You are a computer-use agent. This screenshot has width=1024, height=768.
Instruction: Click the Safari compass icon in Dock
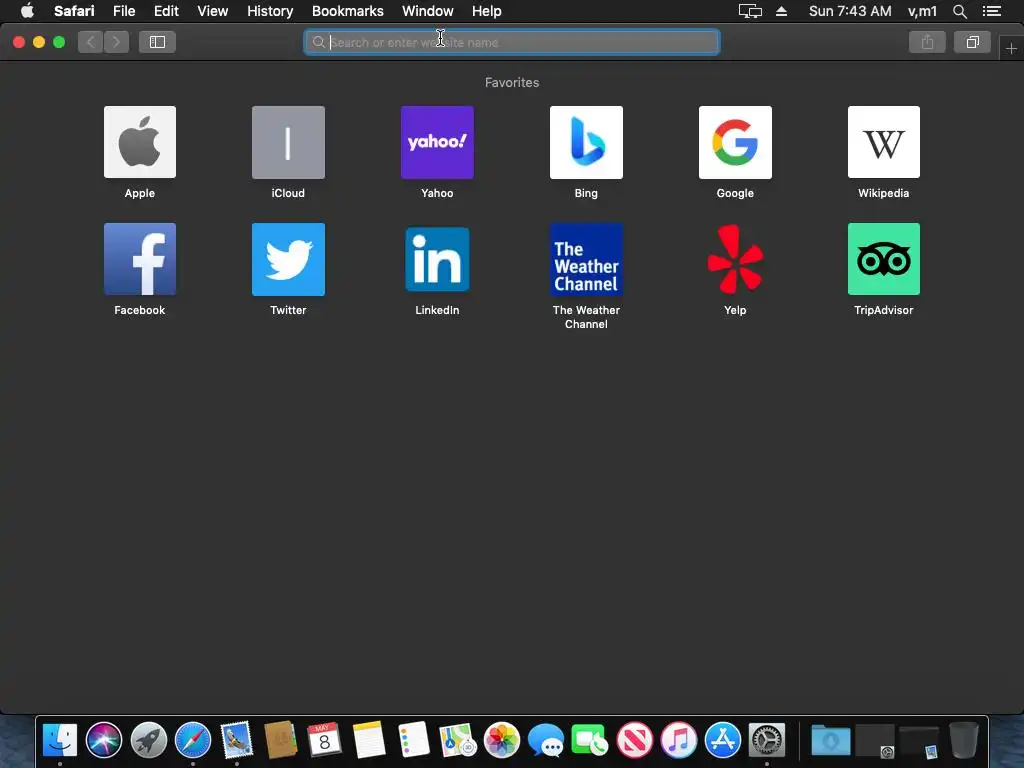click(193, 740)
